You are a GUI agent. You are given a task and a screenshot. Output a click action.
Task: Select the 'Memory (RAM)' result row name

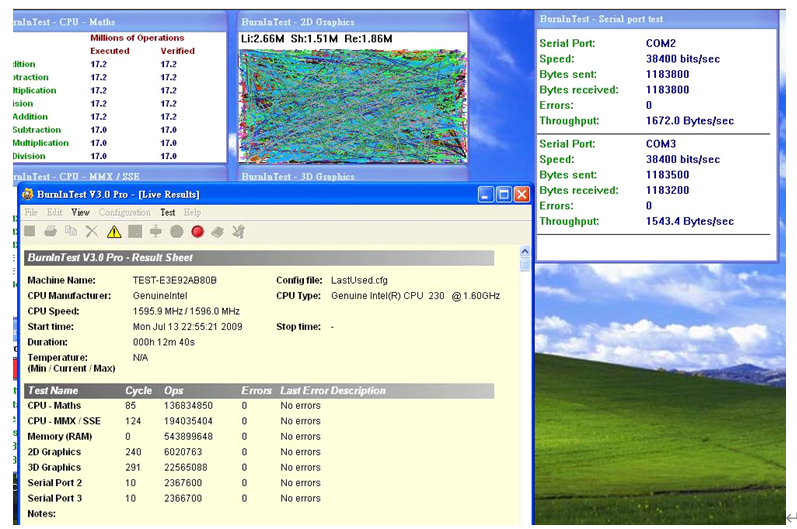[x=59, y=437]
